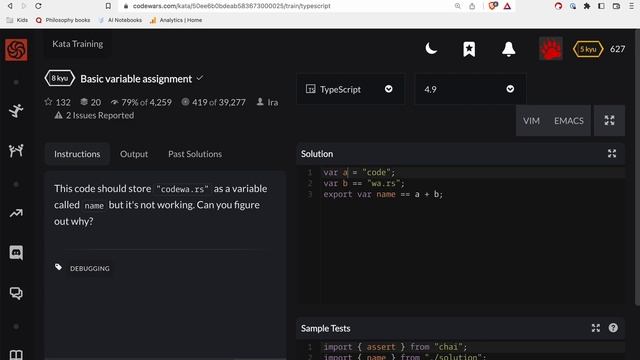Switch to the Past Solutions tab
Screen dimensions: 640x360
[195, 154]
